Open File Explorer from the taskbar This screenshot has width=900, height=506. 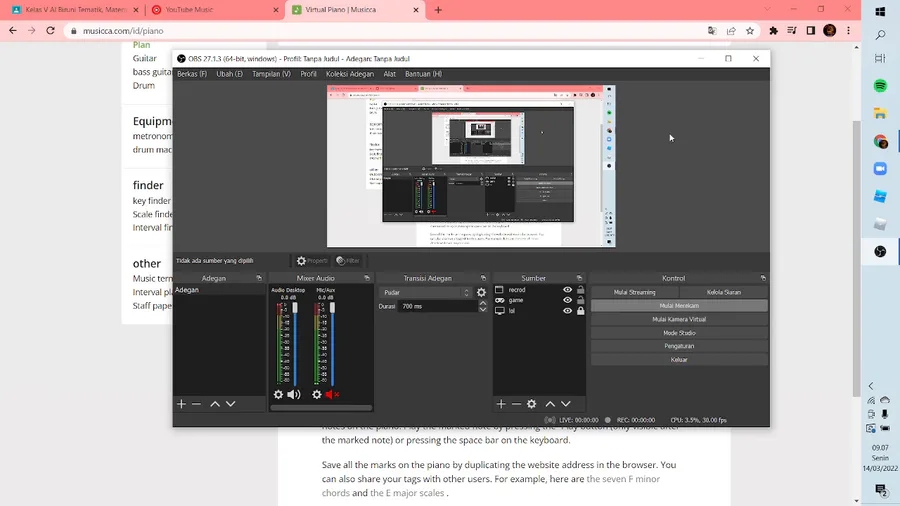[880, 114]
